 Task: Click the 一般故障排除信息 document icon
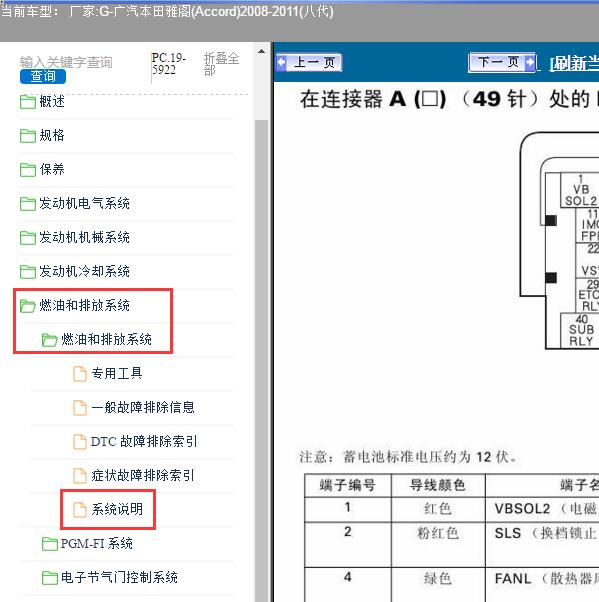[80, 407]
